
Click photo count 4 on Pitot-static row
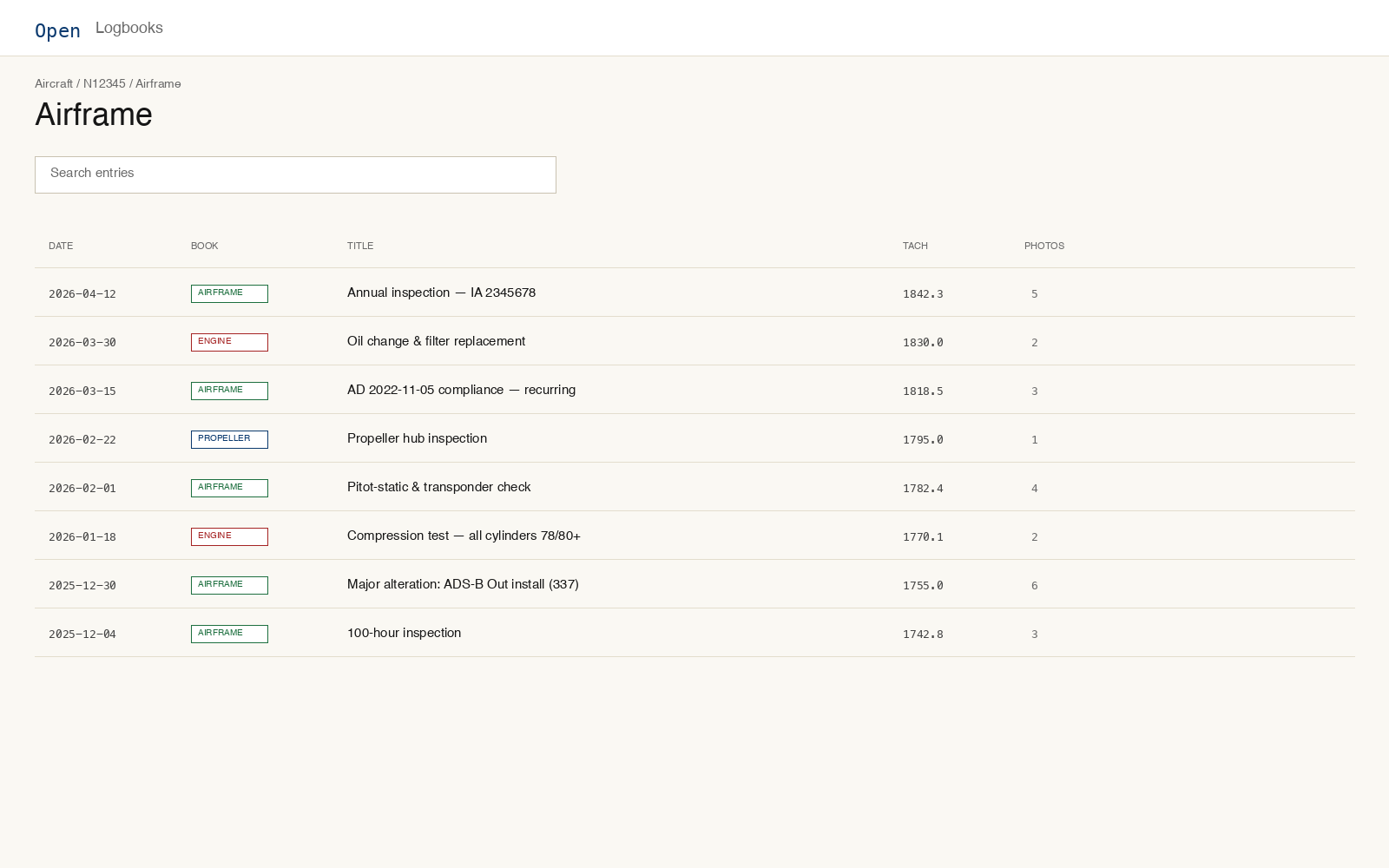pos(1034,489)
